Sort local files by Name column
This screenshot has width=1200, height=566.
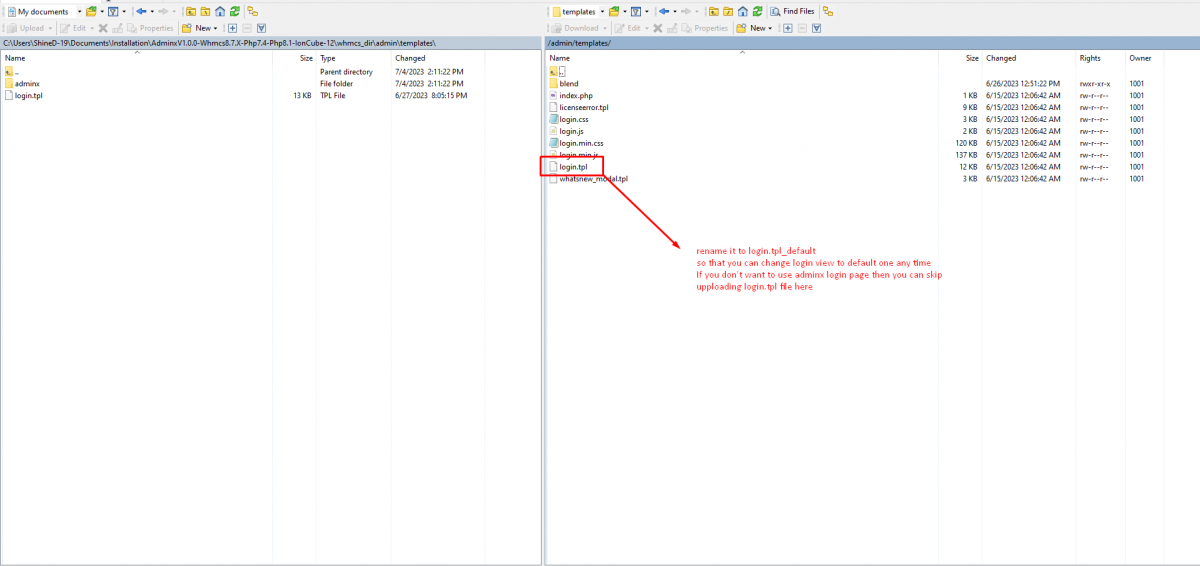[15, 58]
